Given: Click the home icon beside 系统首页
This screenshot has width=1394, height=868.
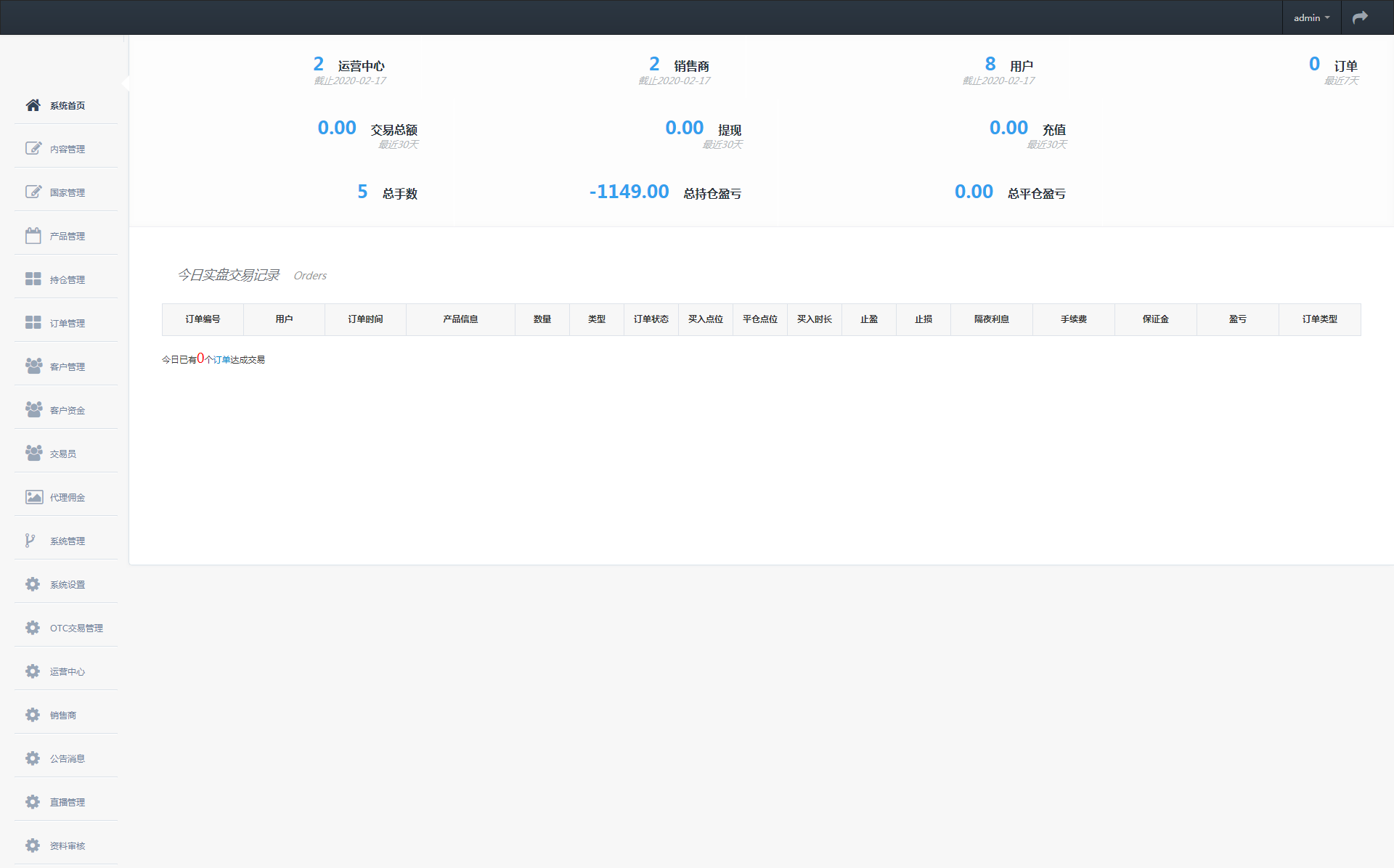Looking at the screenshot, I should 33,105.
